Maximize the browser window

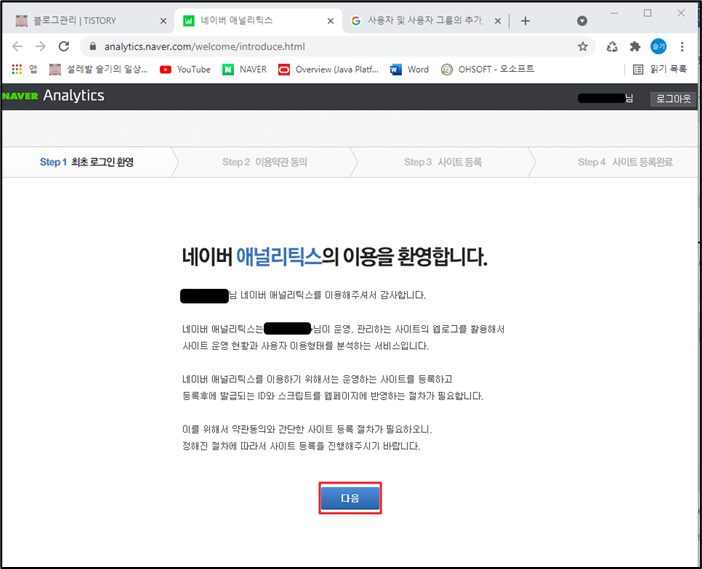coord(647,13)
